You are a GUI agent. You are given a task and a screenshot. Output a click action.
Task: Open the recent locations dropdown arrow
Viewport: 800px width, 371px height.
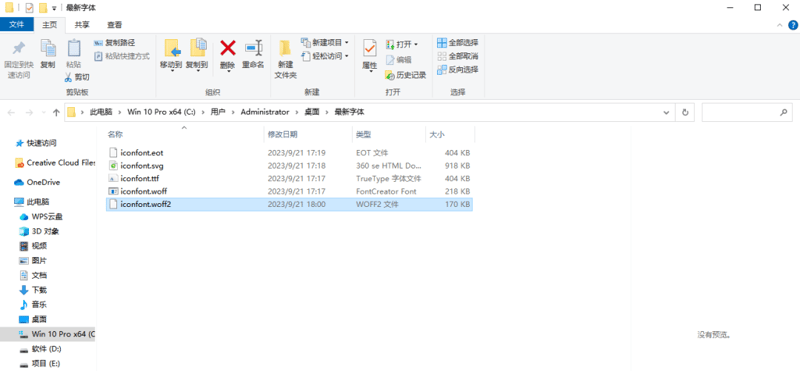[x=43, y=112]
